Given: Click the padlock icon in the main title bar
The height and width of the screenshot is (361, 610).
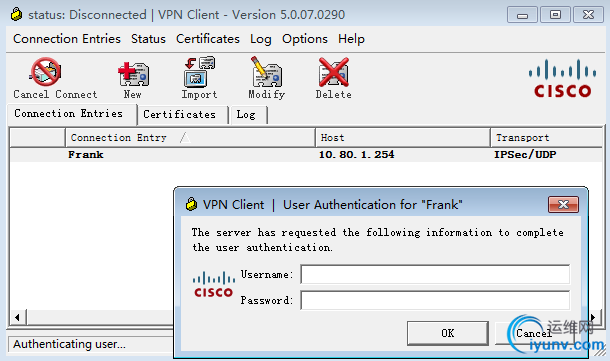Looking at the screenshot, I should pyautogui.click(x=16, y=14).
